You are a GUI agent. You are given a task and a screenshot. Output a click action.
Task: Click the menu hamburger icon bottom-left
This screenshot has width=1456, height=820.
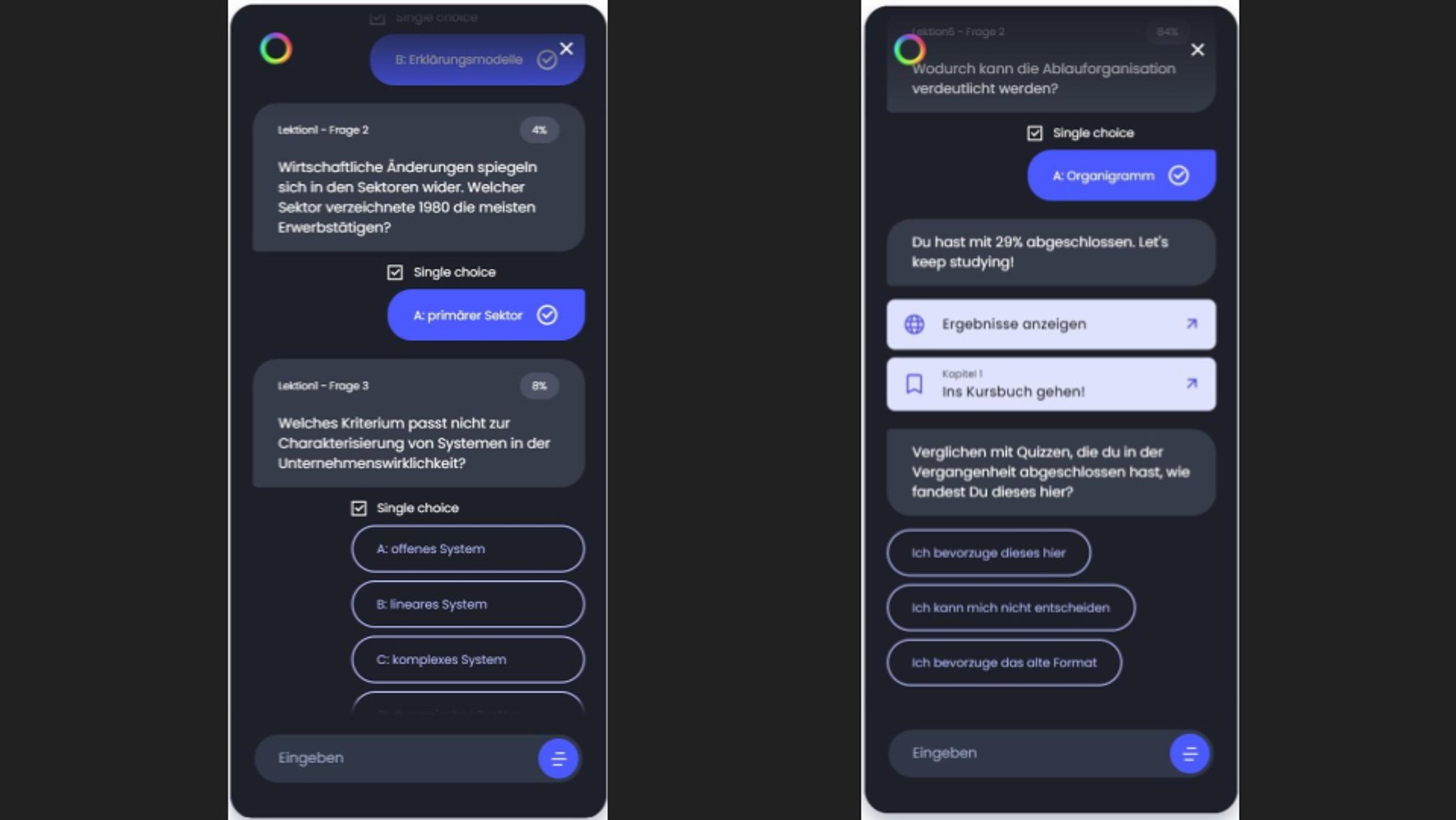[x=559, y=758]
